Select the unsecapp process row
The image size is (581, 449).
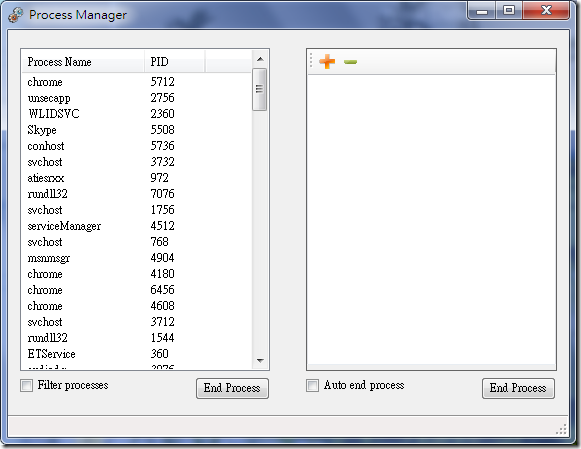click(137, 98)
